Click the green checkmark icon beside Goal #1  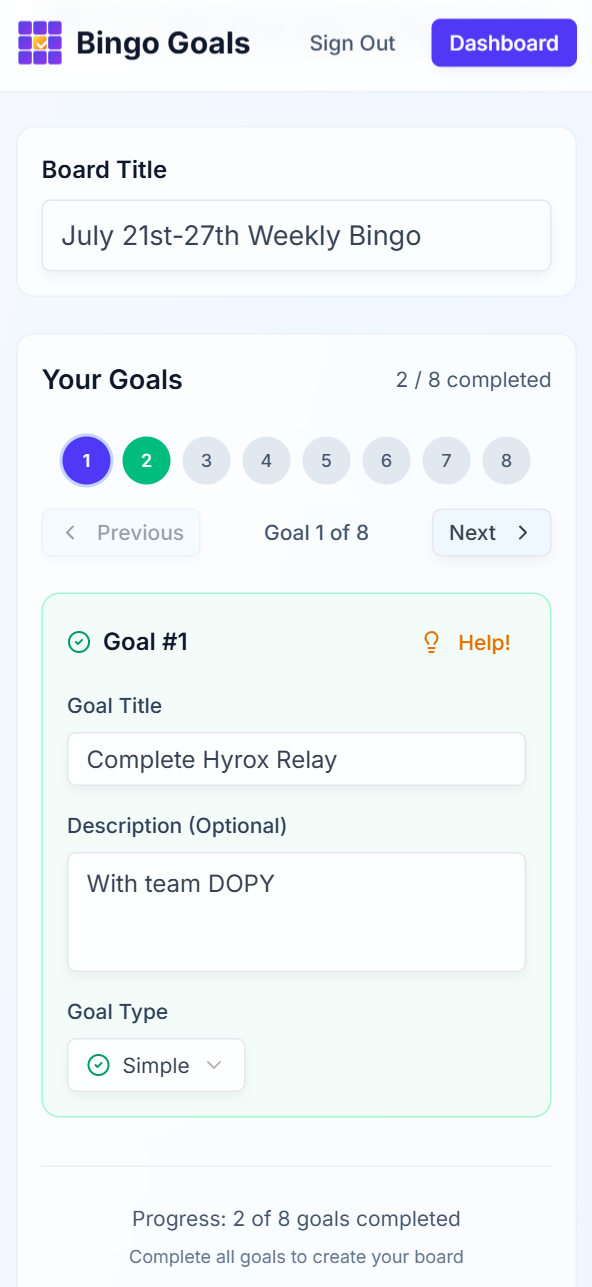point(79,642)
